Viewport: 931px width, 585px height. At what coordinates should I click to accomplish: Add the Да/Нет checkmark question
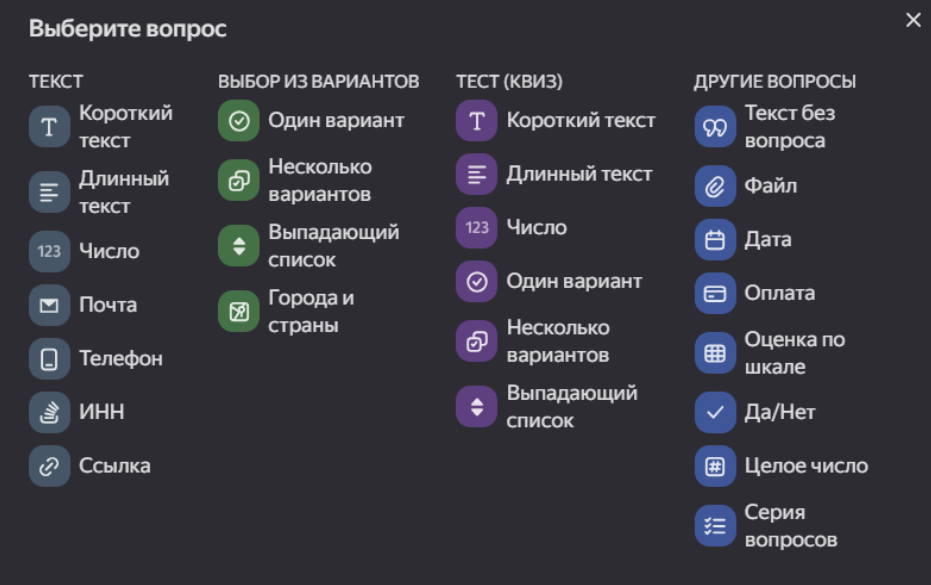(x=715, y=412)
